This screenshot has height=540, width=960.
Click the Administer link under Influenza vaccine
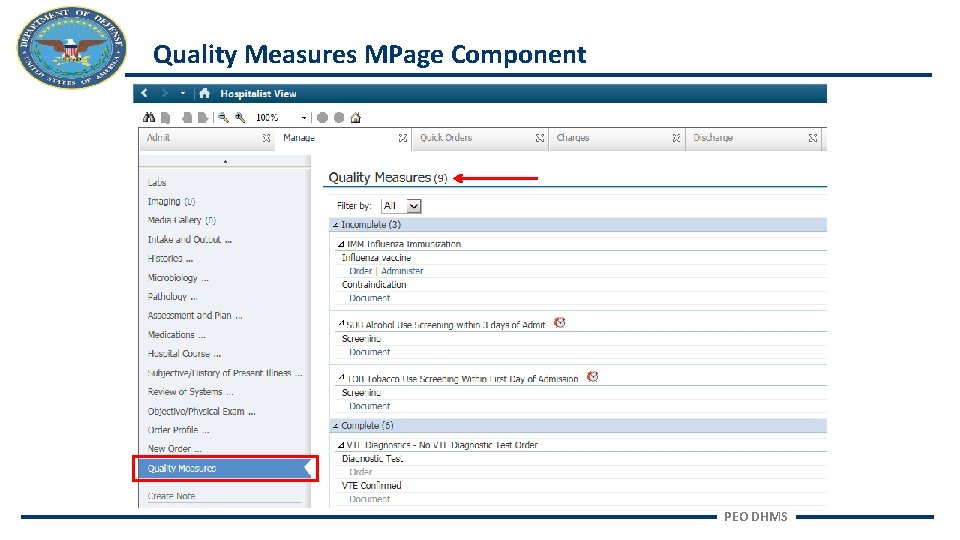[402, 271]
